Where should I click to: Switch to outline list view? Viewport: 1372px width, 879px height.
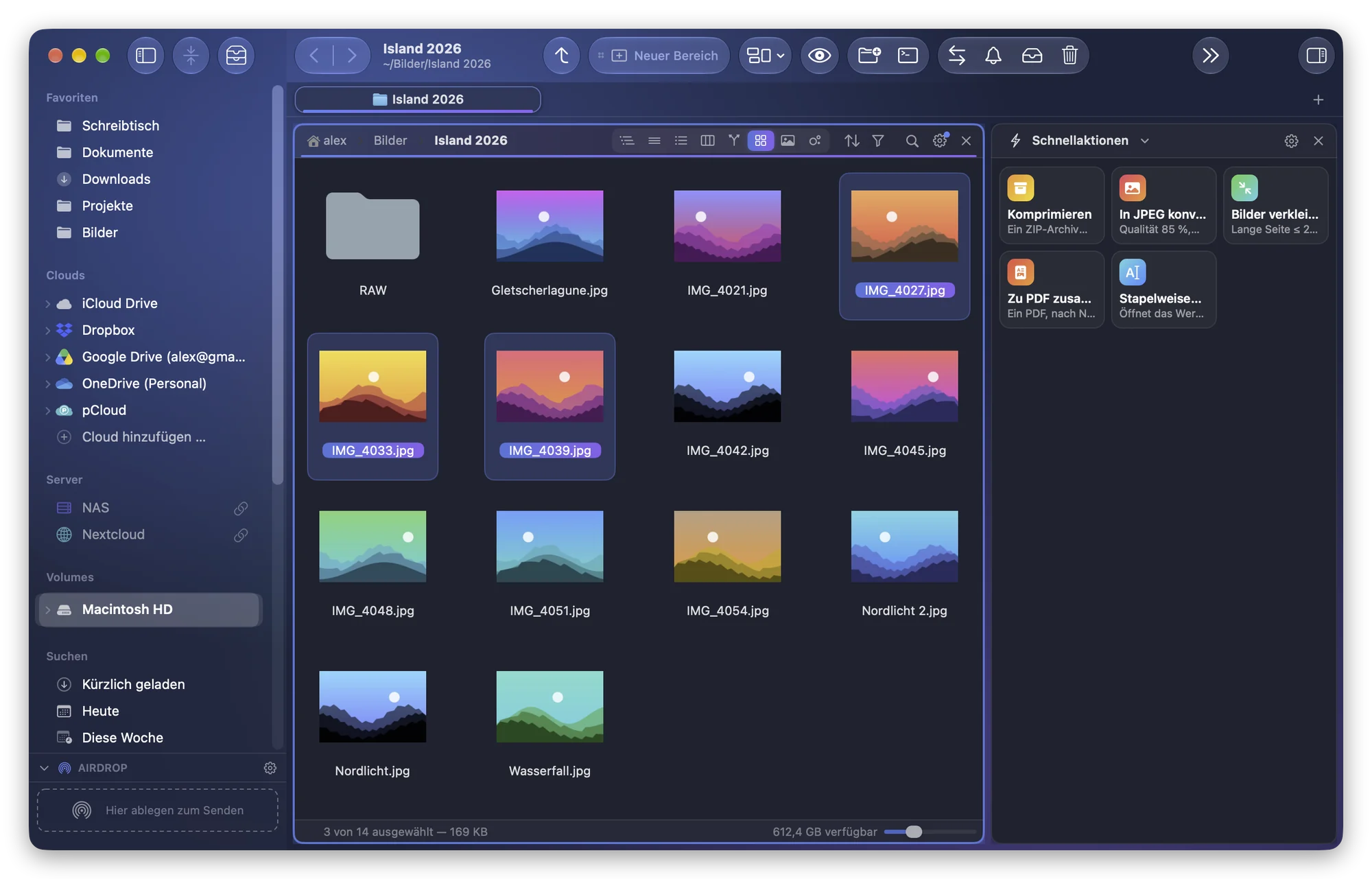click(627, 141)
